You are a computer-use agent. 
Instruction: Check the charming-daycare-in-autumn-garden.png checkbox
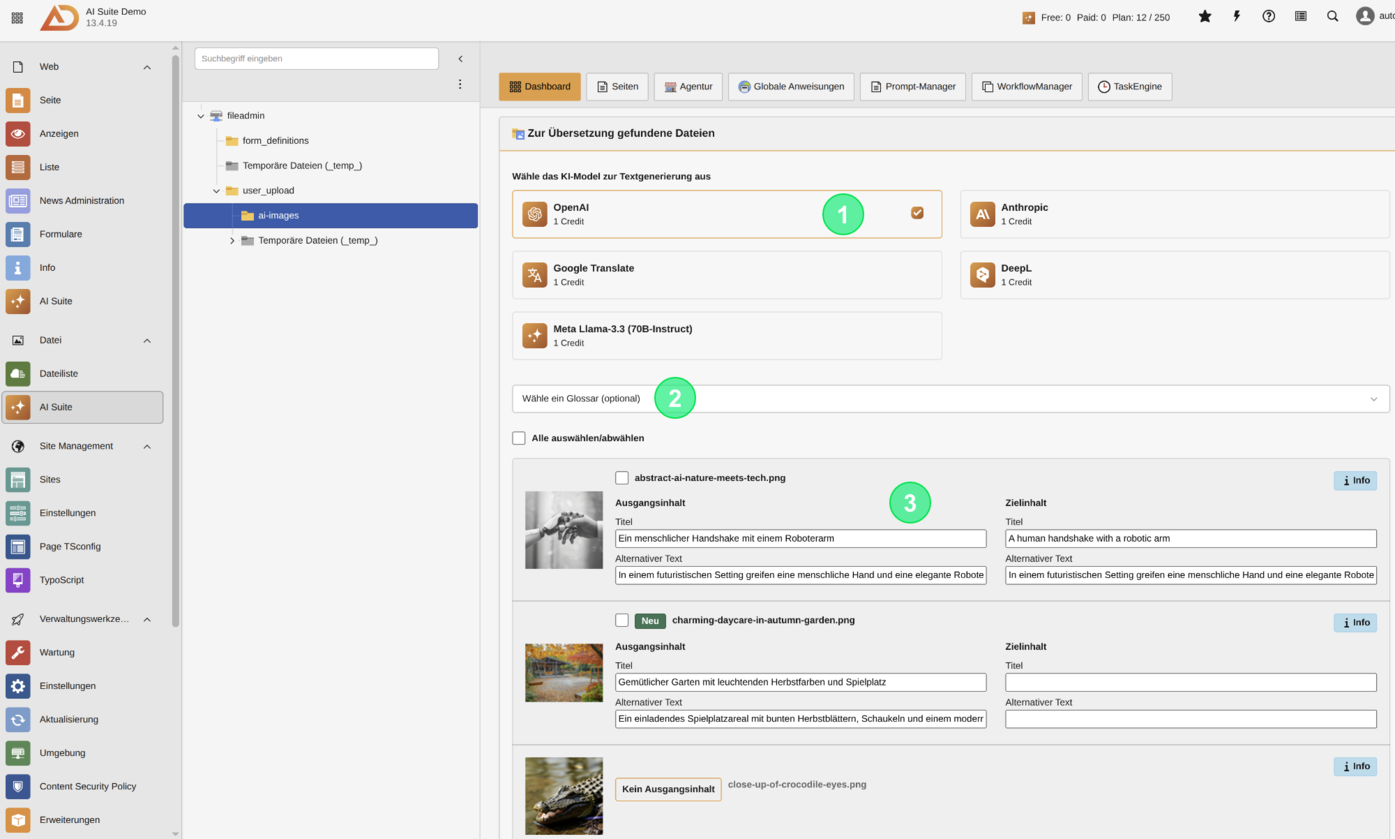622,620
